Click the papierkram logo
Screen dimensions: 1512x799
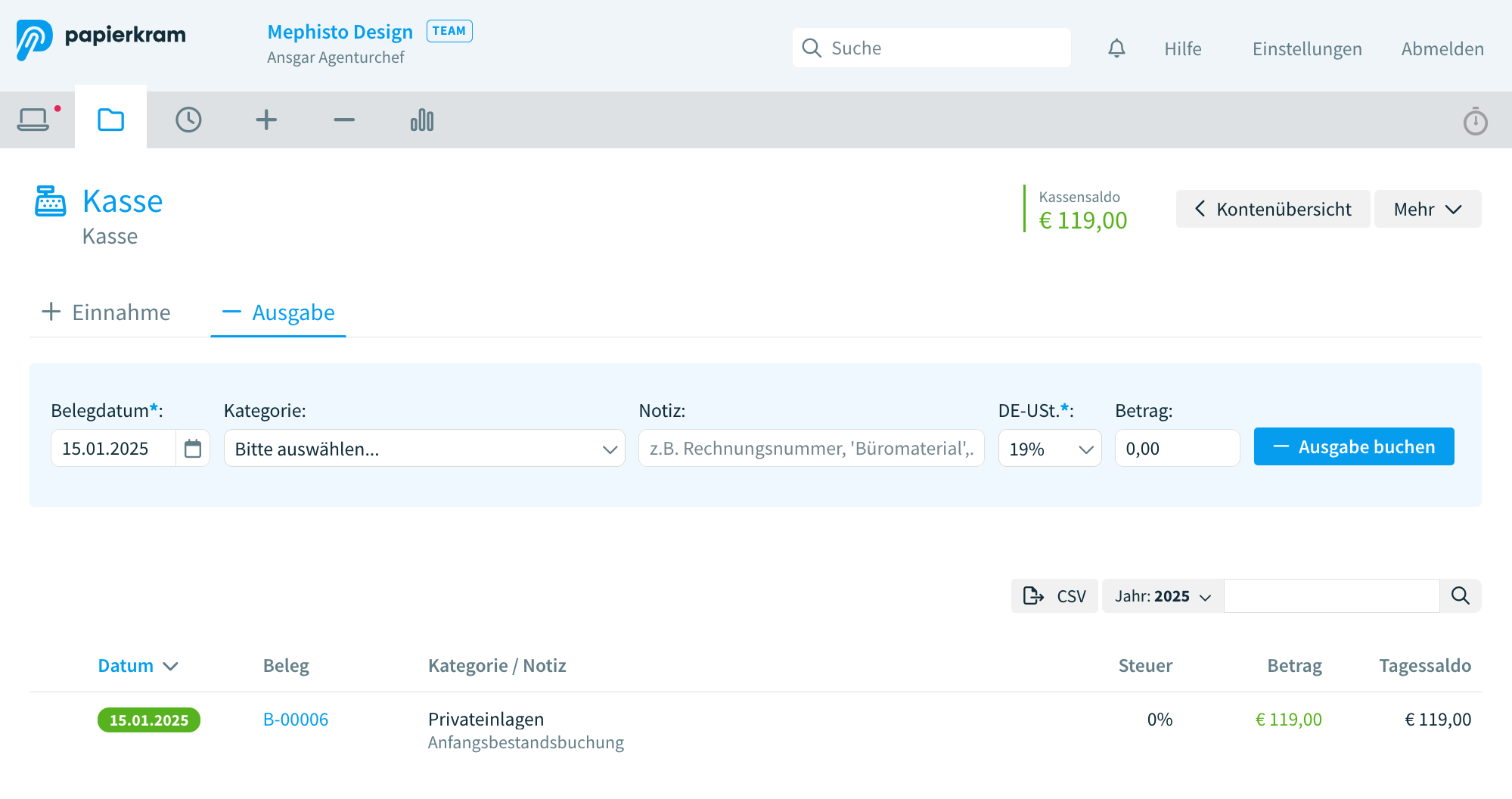pos(101,39)
